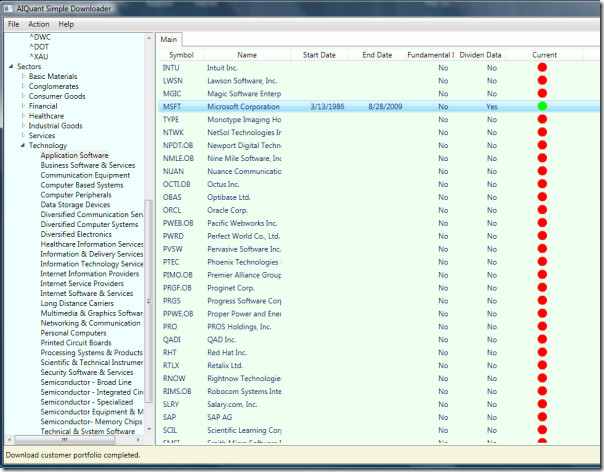The image size is (604, 472).
Task: Click the red status indicator for Red Hat Inc.
Action: (x=542, y=352)
